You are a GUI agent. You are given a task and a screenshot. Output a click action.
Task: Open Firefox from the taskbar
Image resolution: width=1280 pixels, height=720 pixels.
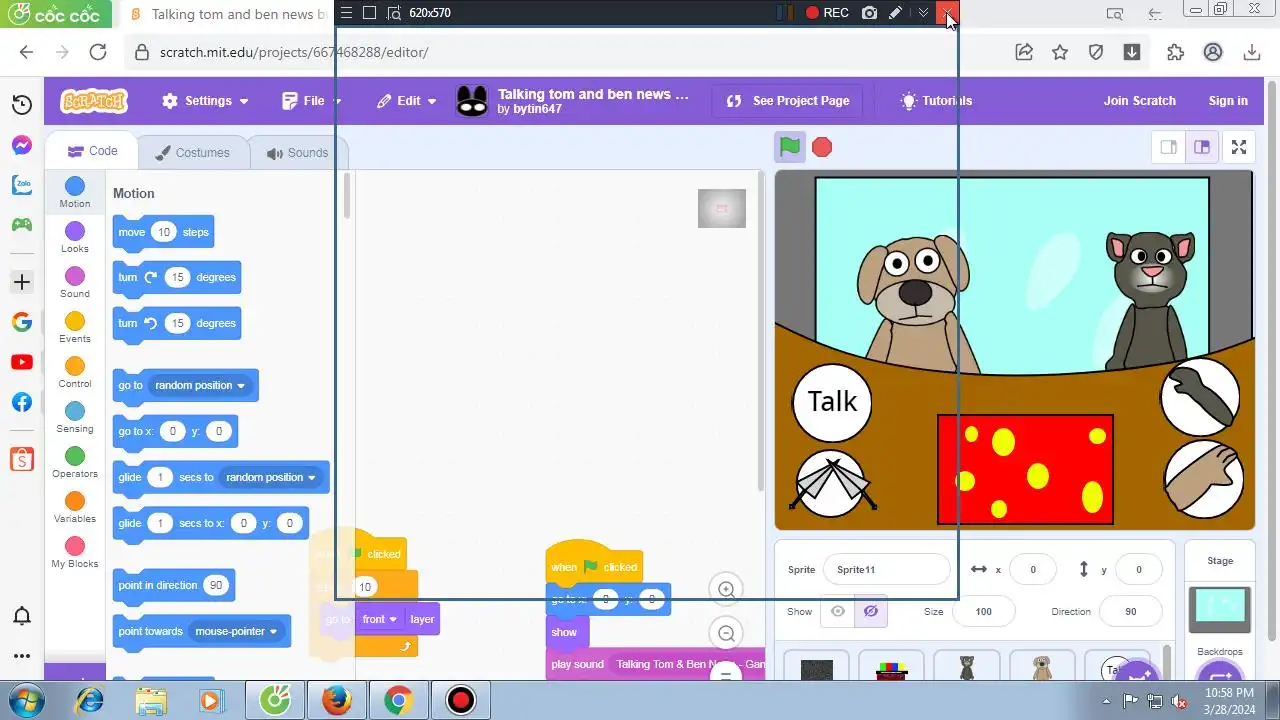336,700
